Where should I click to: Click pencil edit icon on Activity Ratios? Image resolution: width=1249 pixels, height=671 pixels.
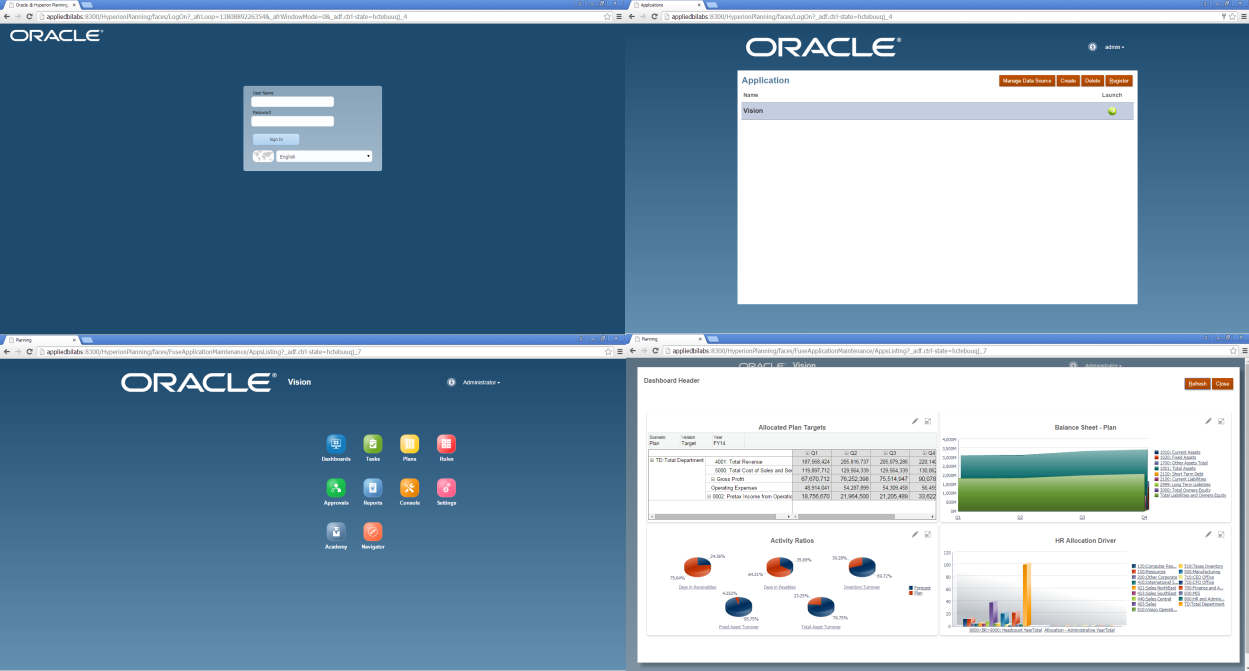coord(914,535)
